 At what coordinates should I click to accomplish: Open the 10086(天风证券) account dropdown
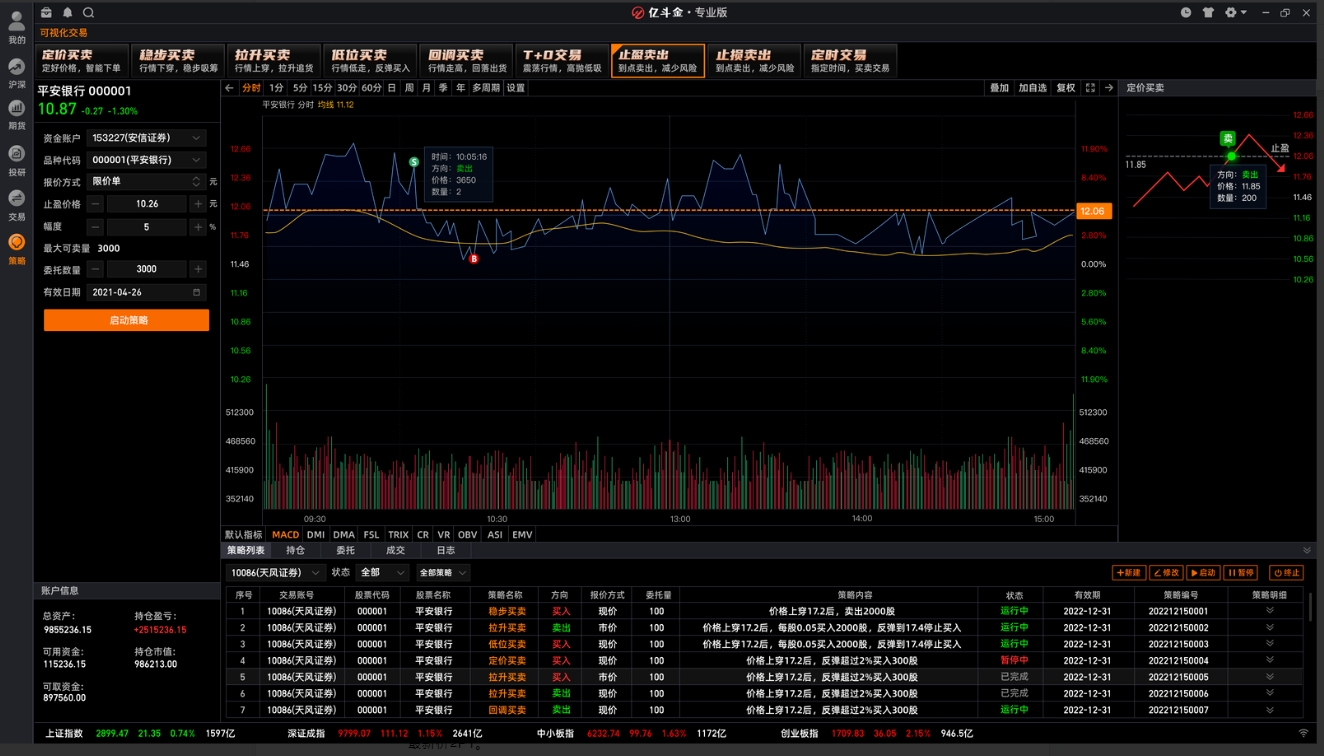(x=275, y=573)
